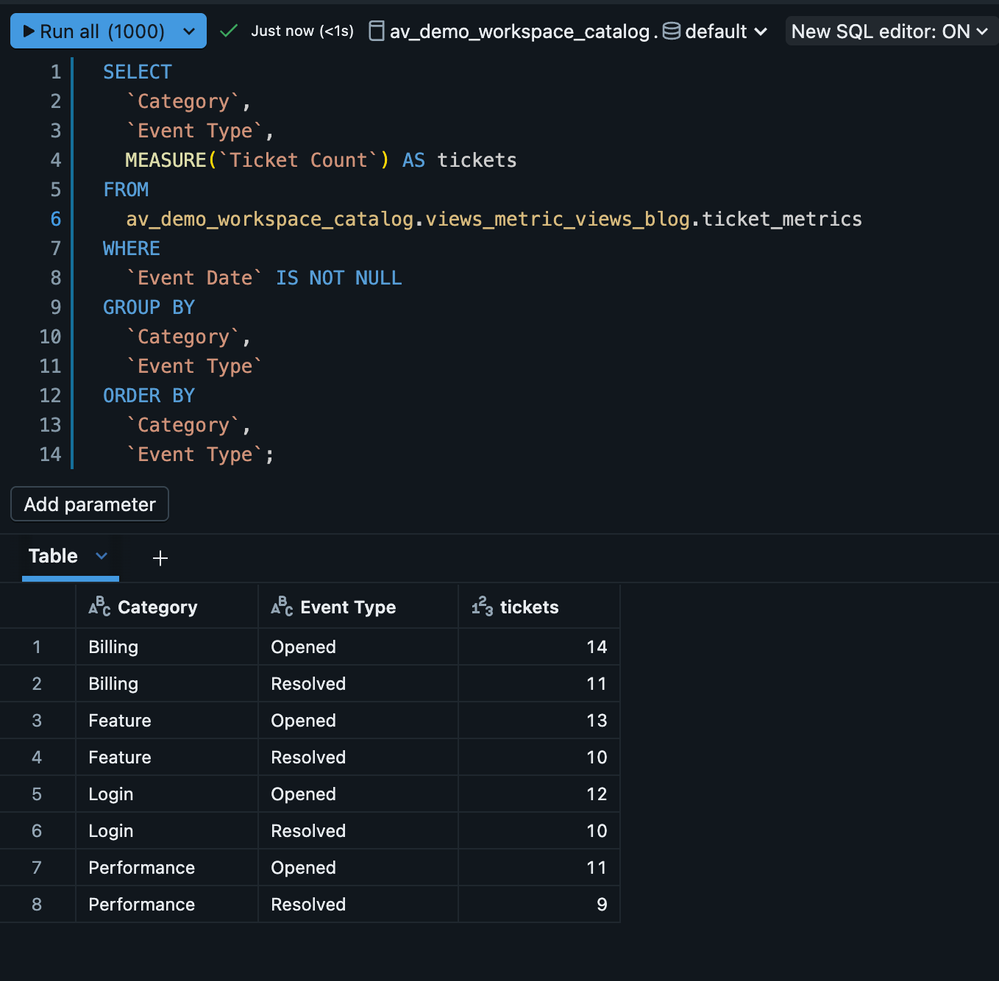The height and width of the screenshot is (981, 999).
Task: Click the Event Type column type icon
Action: click(x=282, y=607)
